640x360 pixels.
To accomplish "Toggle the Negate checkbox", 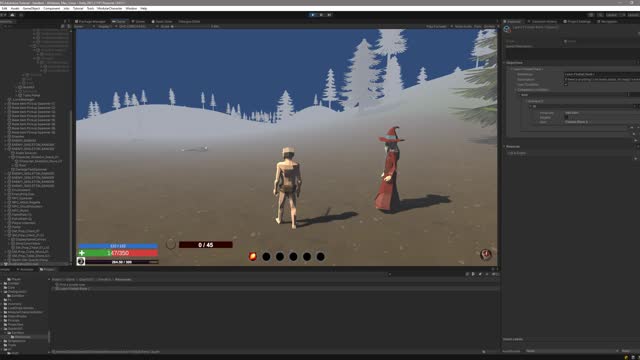I will tap(566, 117).
